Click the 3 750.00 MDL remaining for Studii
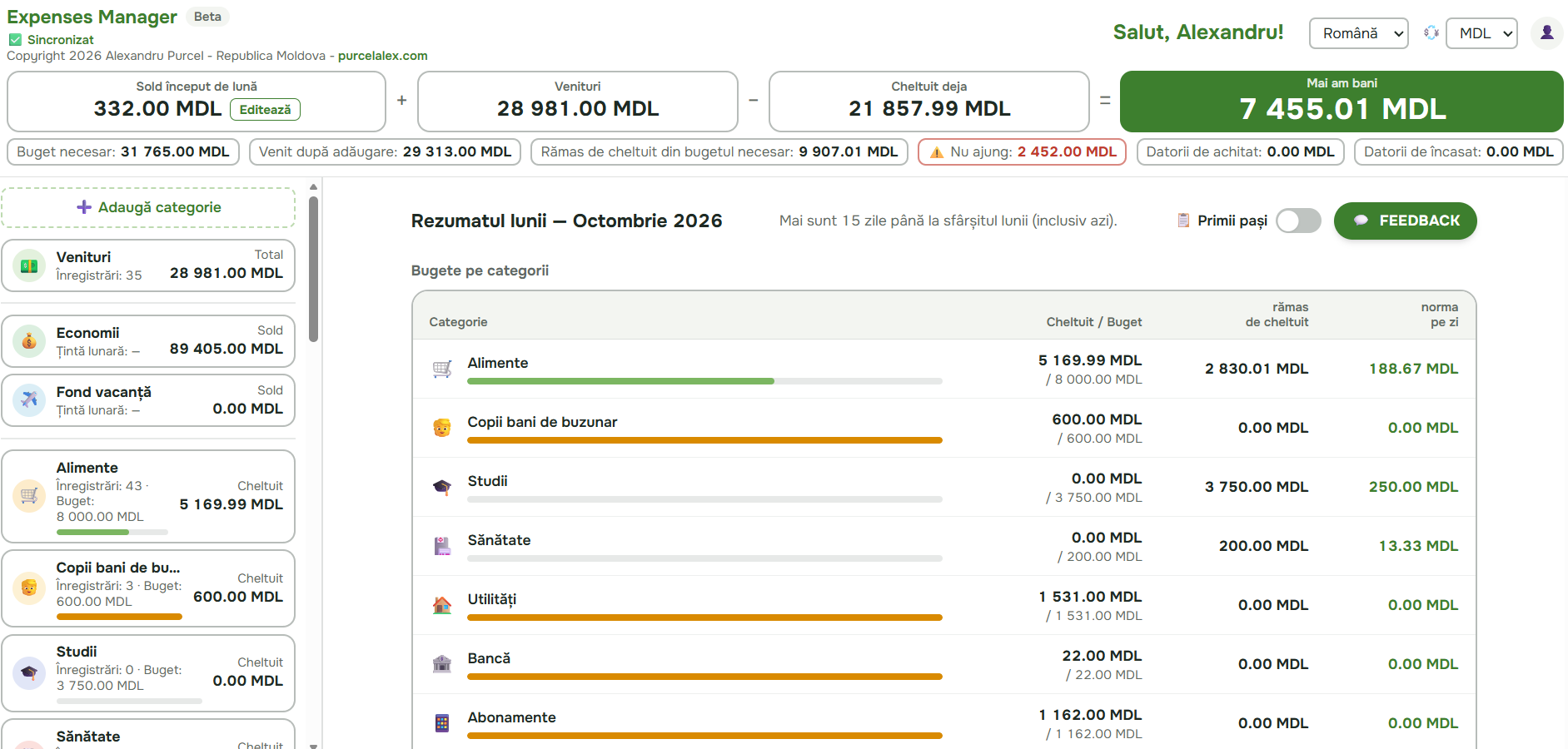This screenshot has width=1568, height=749. click(x=1257, y=487)
